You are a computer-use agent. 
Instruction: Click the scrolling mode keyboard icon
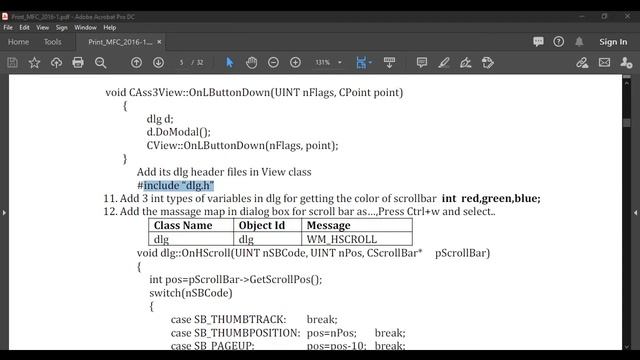389,62
